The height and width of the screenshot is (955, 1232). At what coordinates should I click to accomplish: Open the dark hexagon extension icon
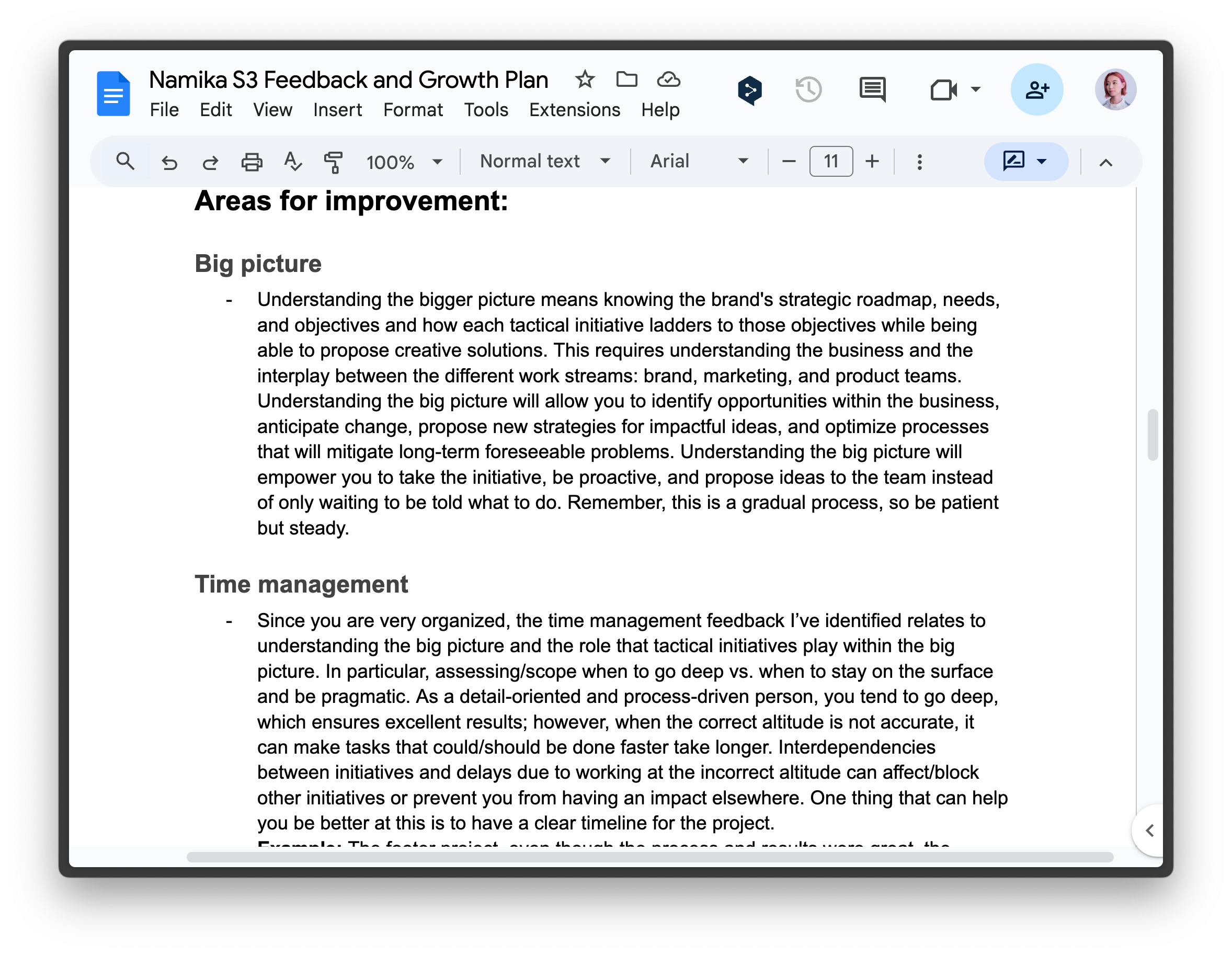coord(750,89)
